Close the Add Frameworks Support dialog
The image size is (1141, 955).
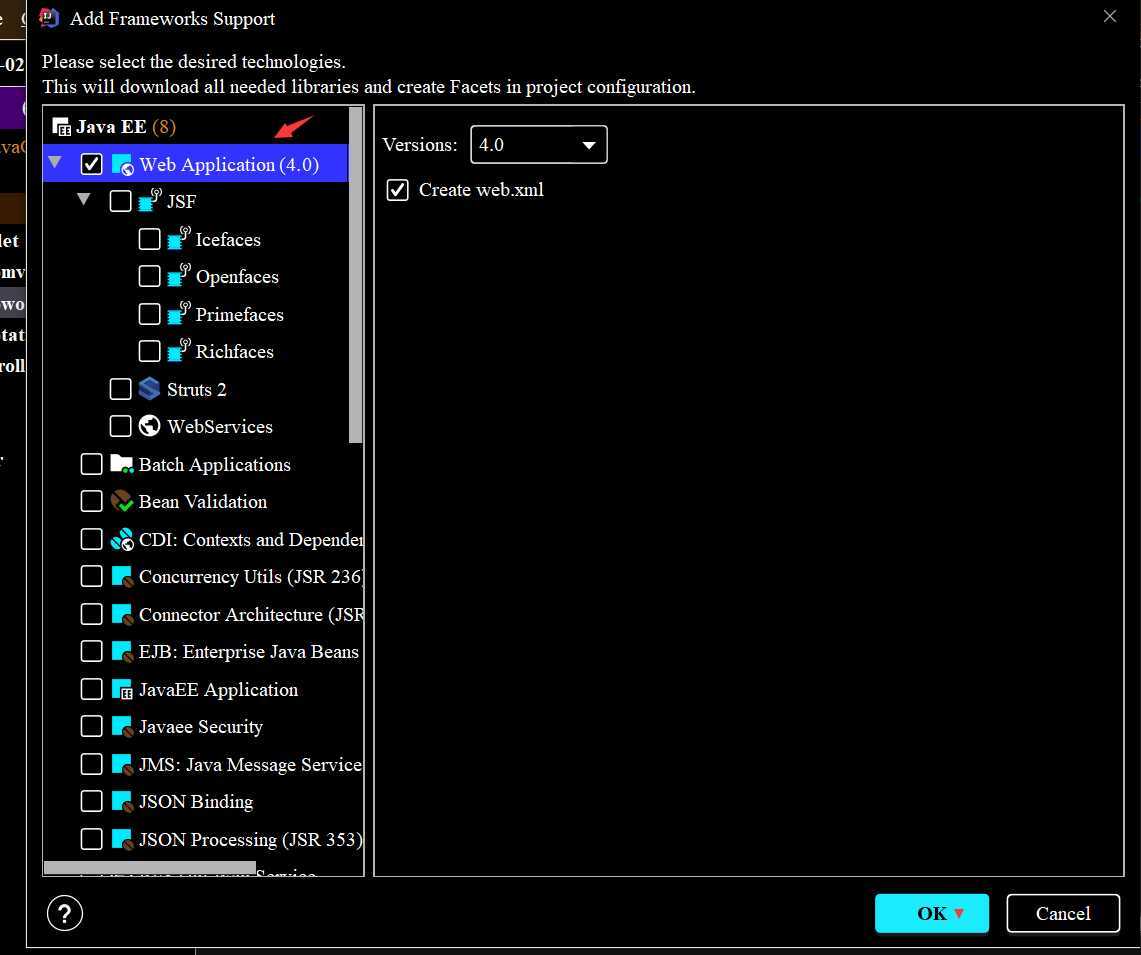[x=1109, y=16]
